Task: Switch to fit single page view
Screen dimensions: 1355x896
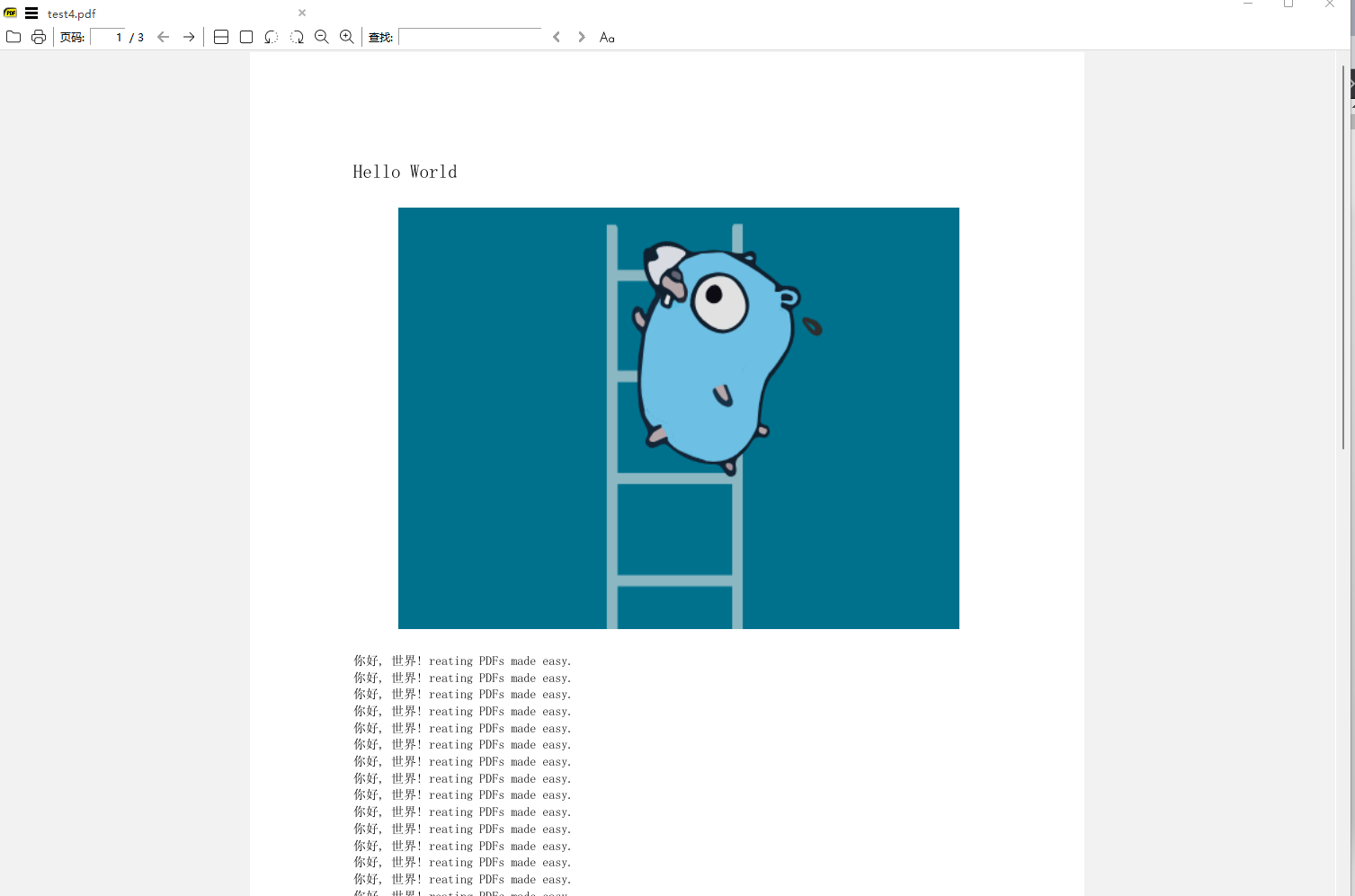Action: coord(246,37)
